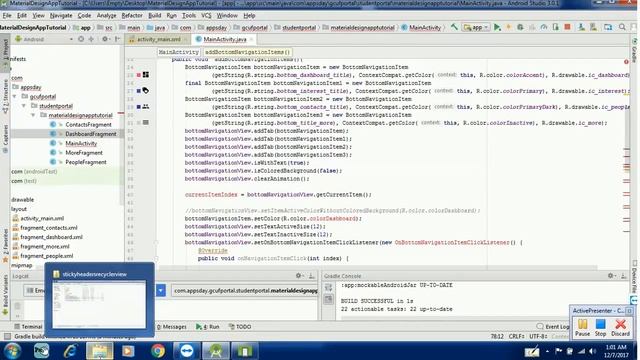The image size is (640, 360).
Task: Pause ActivePresenter recording
Action: pos(582,328)
